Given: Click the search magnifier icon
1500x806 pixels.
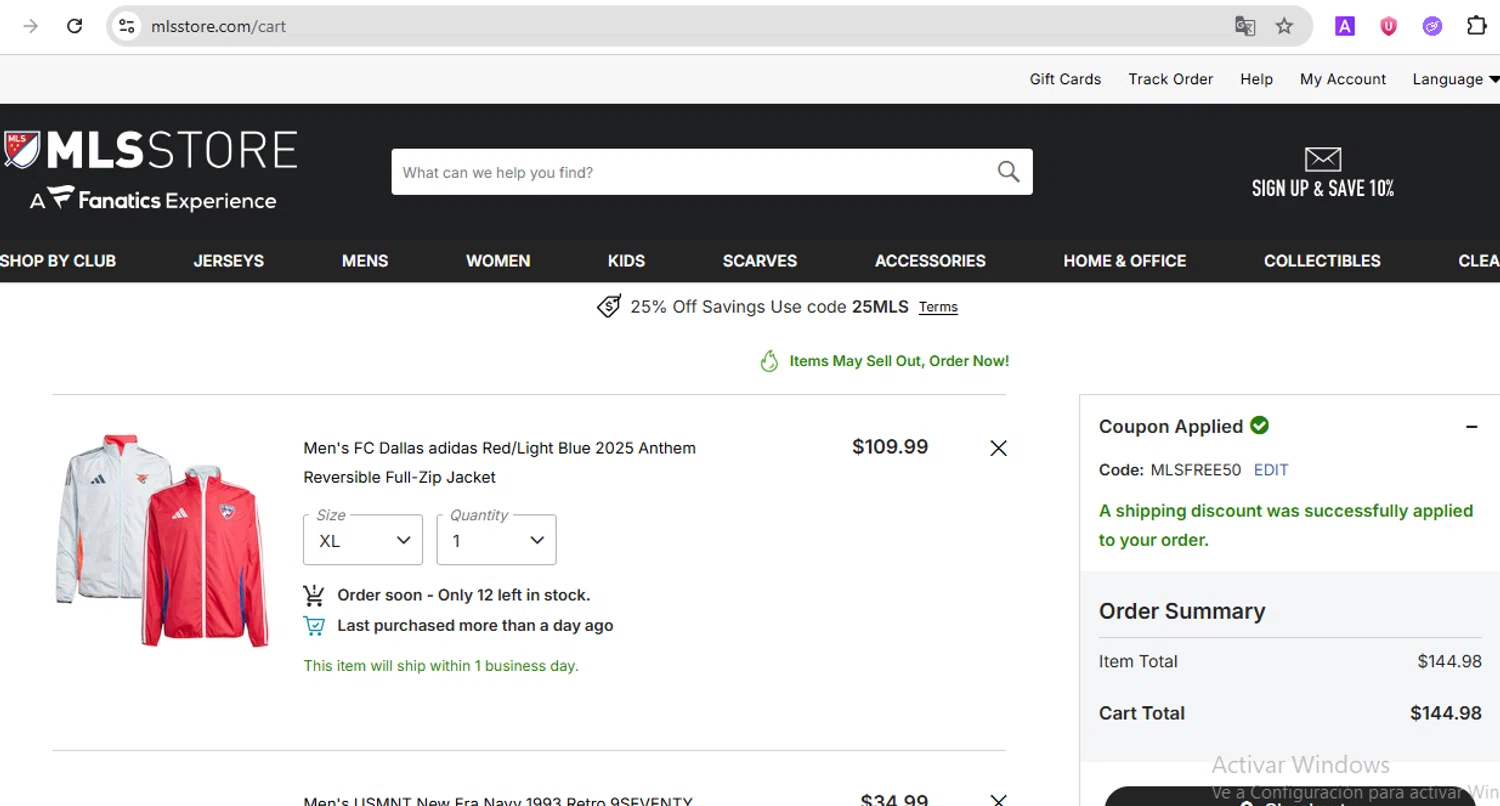Looking at the screenshot, I should [x=1008, y=172].
